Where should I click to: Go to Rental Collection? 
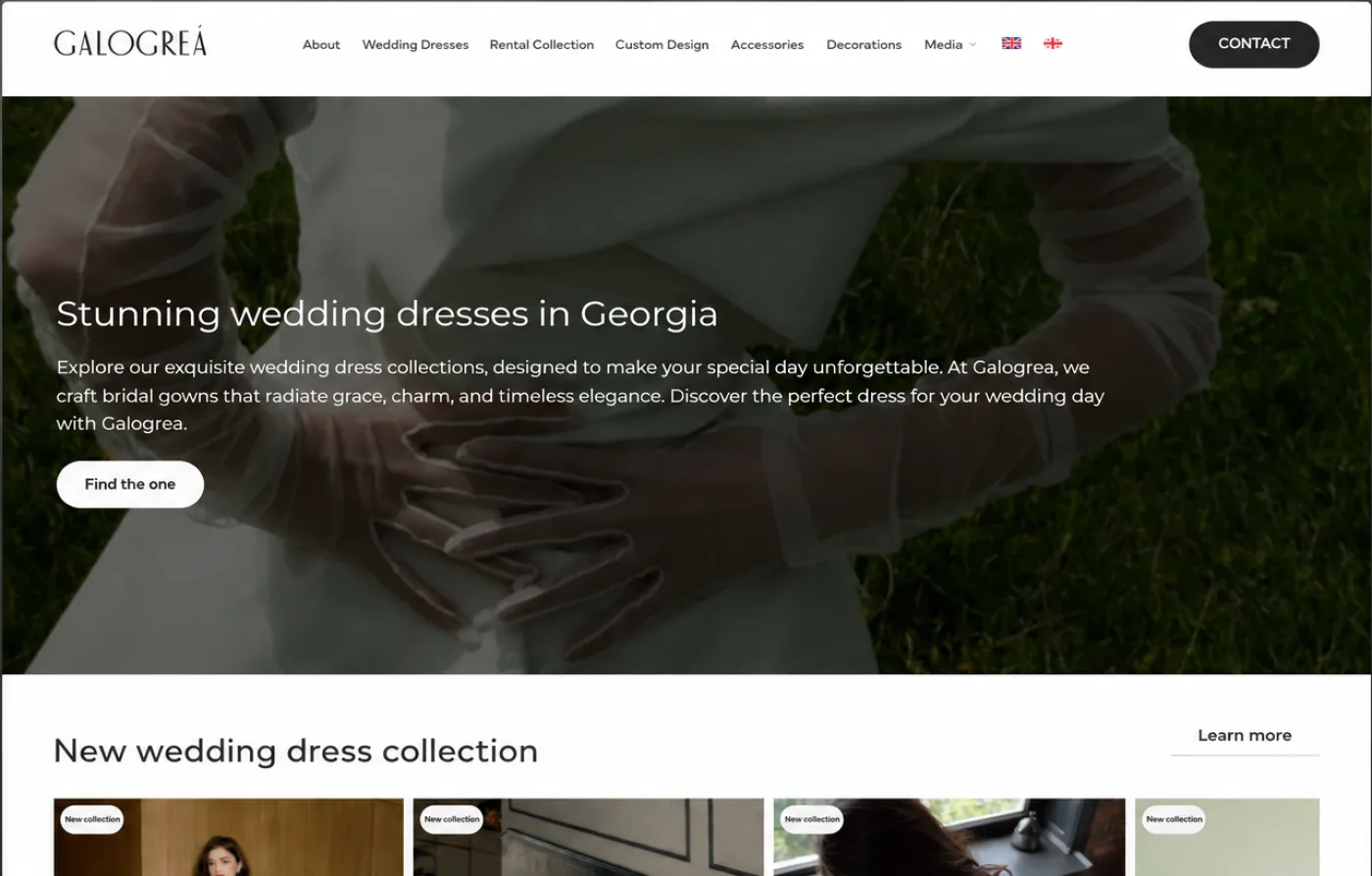pyautogui.click(x=542, y=45)
